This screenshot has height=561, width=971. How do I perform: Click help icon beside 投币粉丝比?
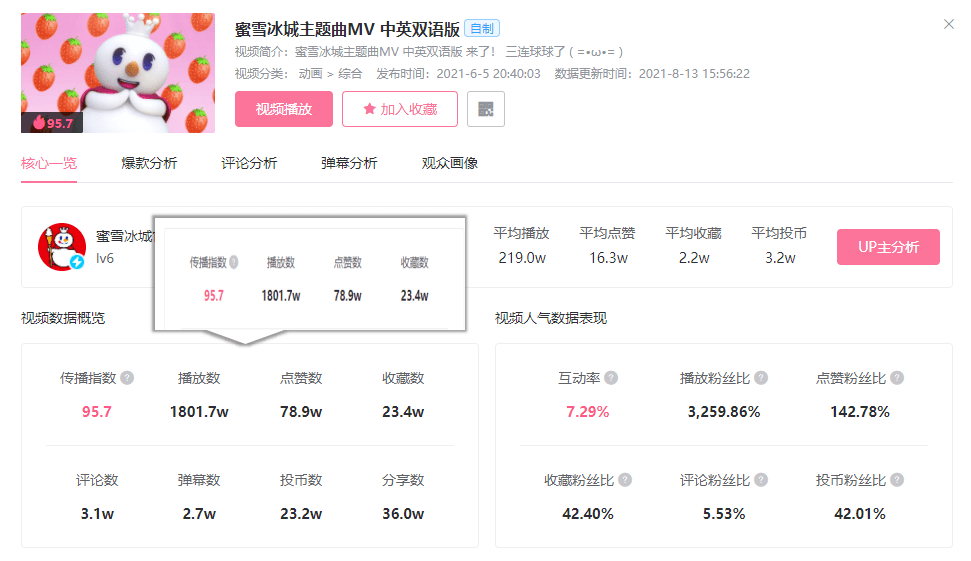(x=897, y=480)
